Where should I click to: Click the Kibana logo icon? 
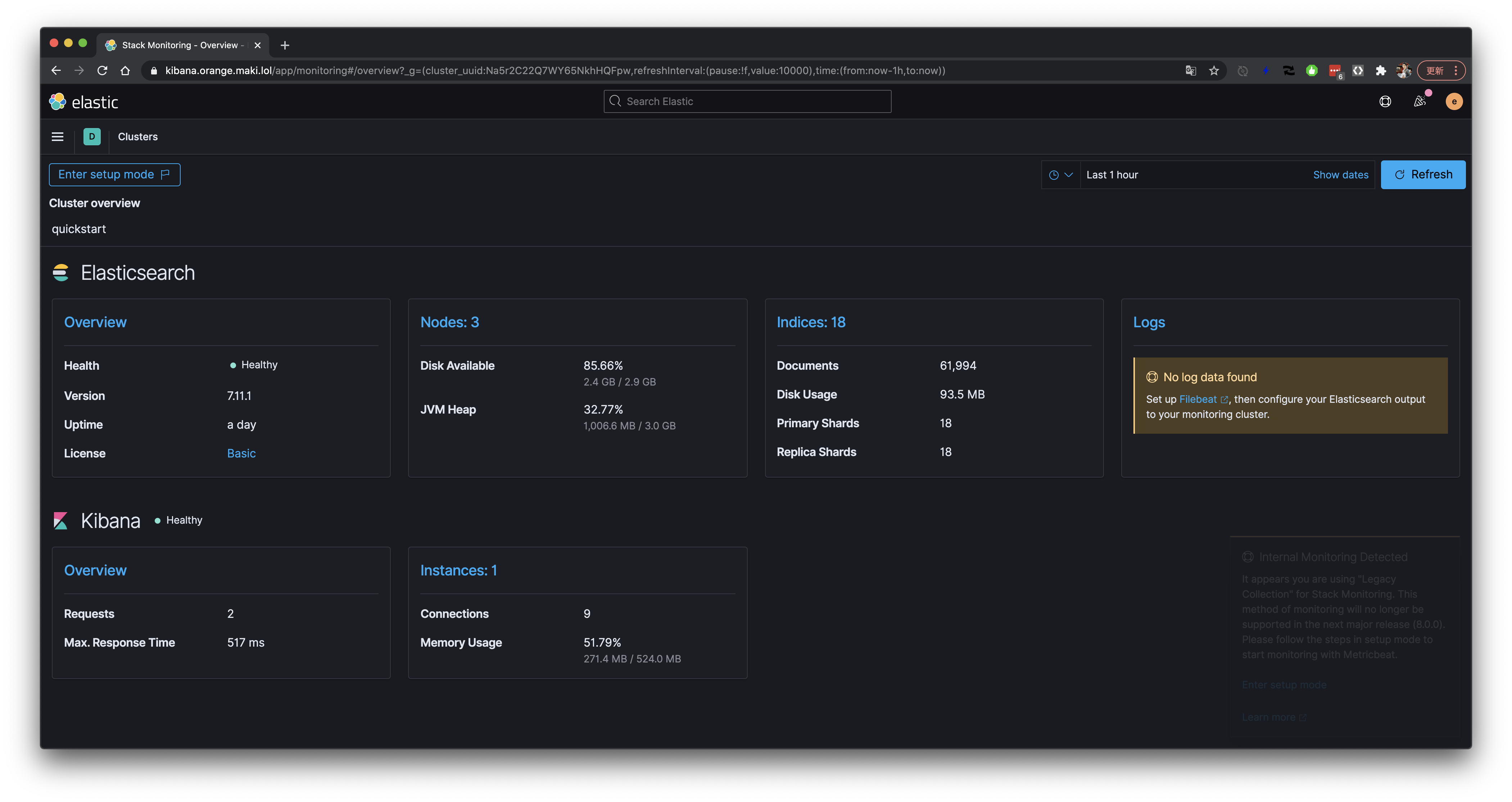tap(60, 521)
